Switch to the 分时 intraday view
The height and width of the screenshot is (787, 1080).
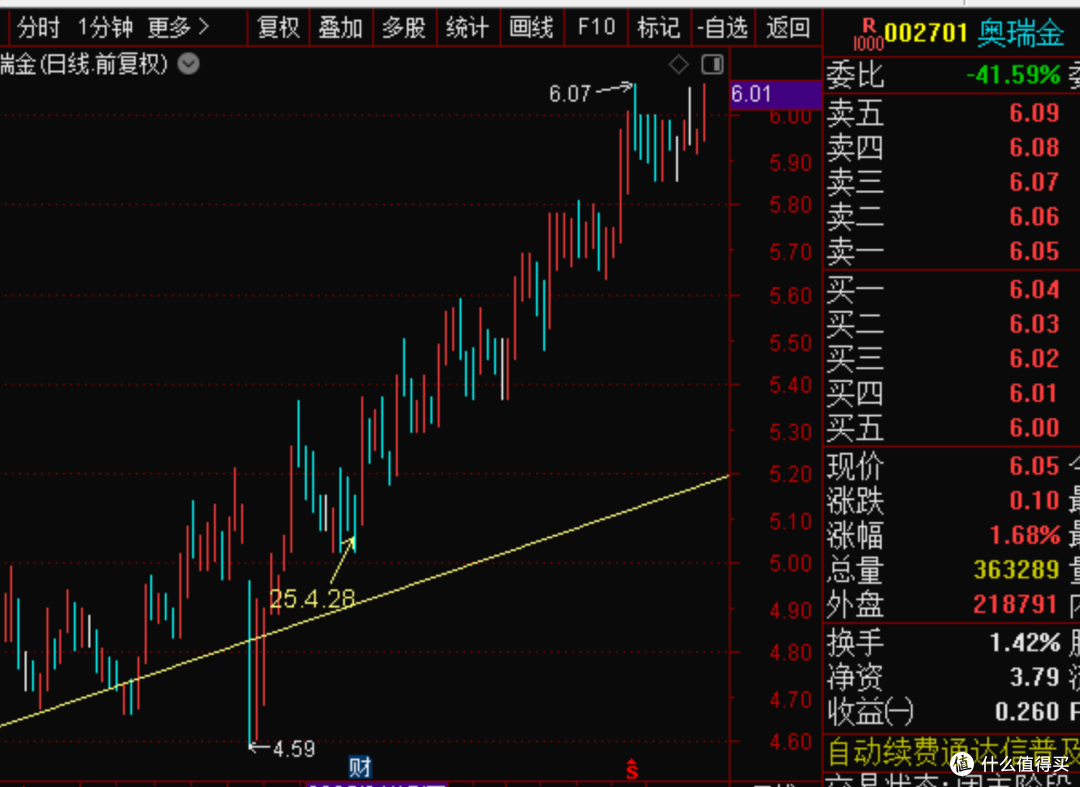point(39,28)
